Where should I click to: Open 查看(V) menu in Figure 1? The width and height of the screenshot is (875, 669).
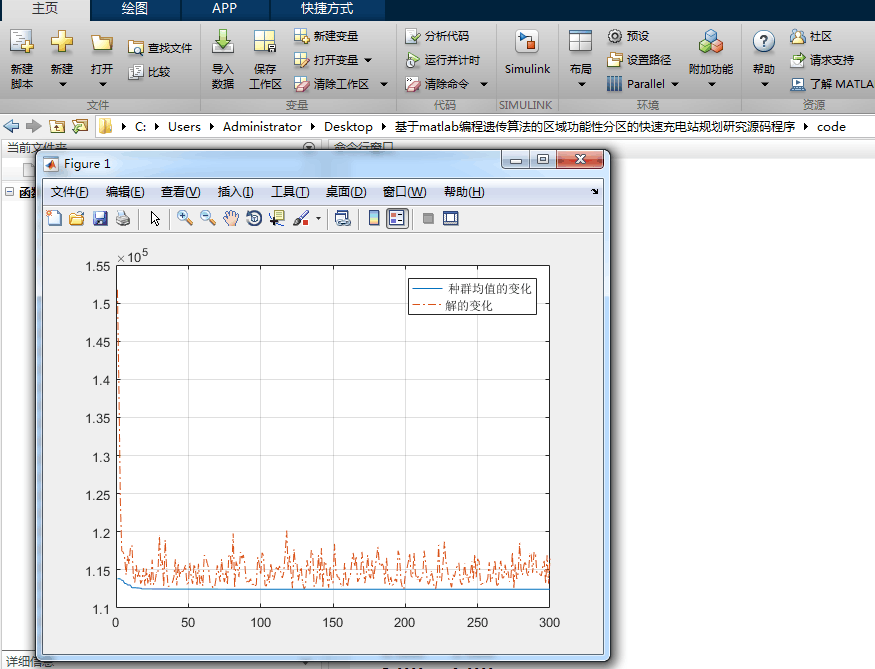pos(180,192)
